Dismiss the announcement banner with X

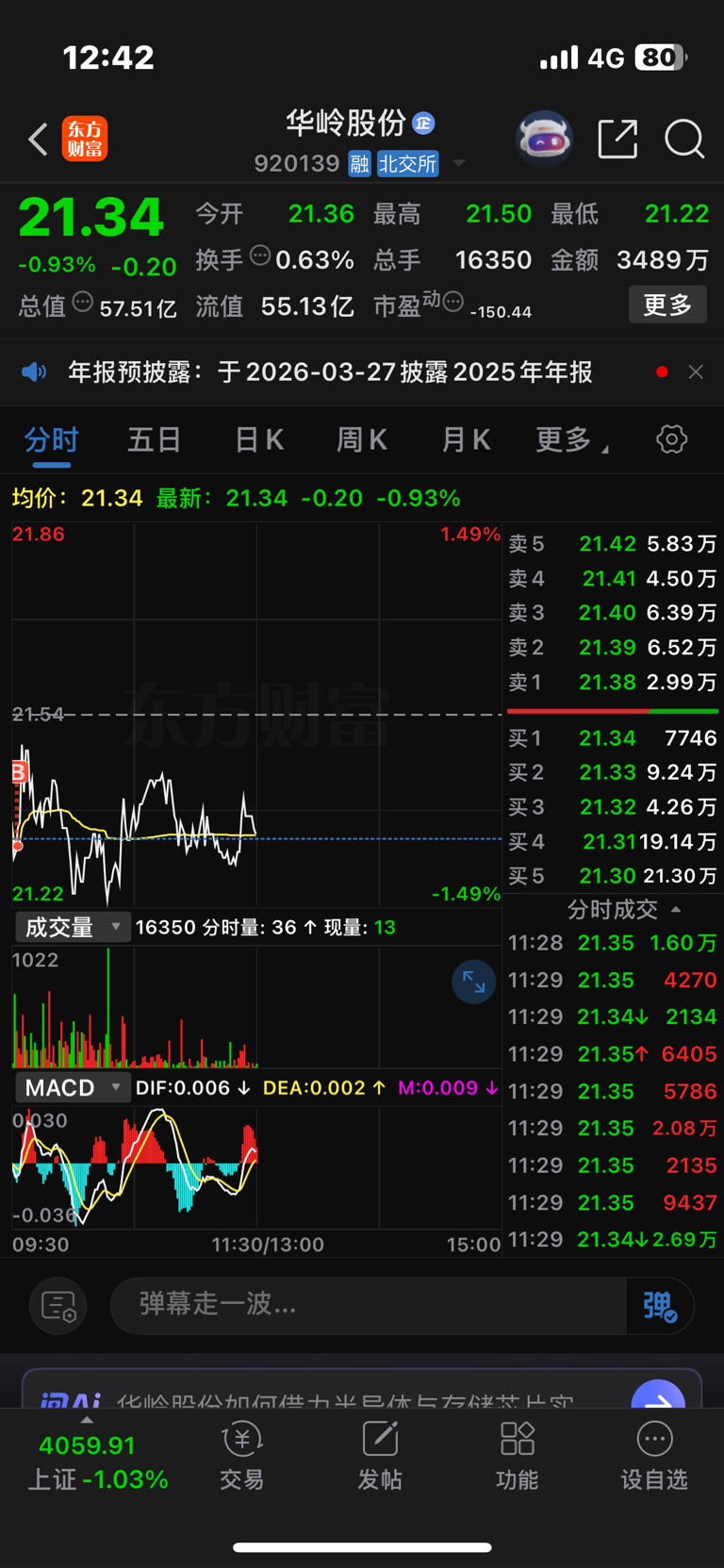[x=696, y=372]
